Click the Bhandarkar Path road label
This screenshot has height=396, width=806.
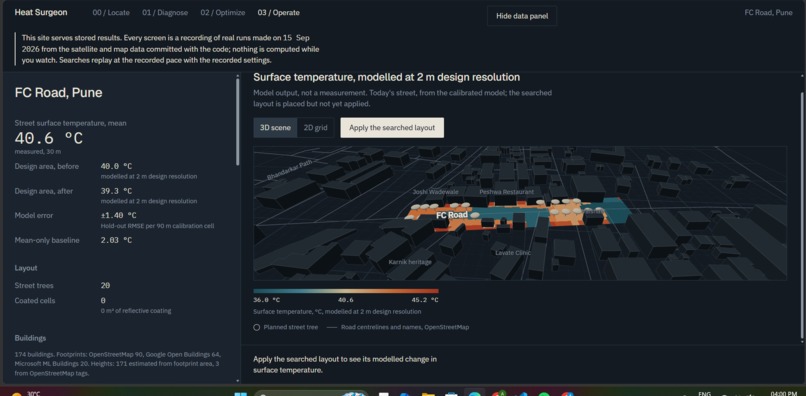click(x=289, y=169)
